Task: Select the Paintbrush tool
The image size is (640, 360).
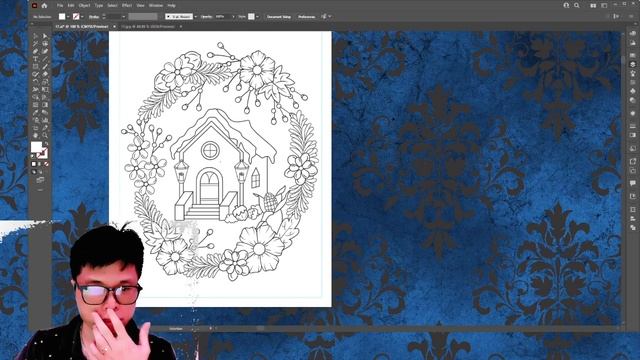Action: click(x=45, y=67)
